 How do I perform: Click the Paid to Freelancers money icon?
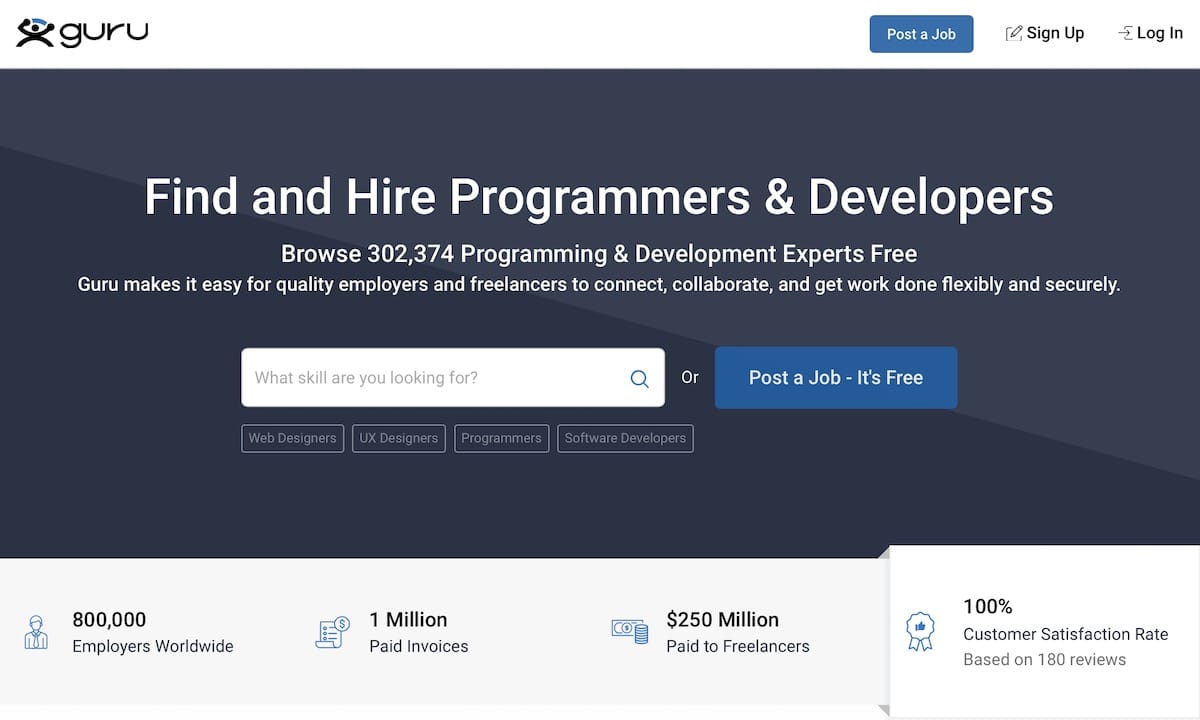point(630,631)
